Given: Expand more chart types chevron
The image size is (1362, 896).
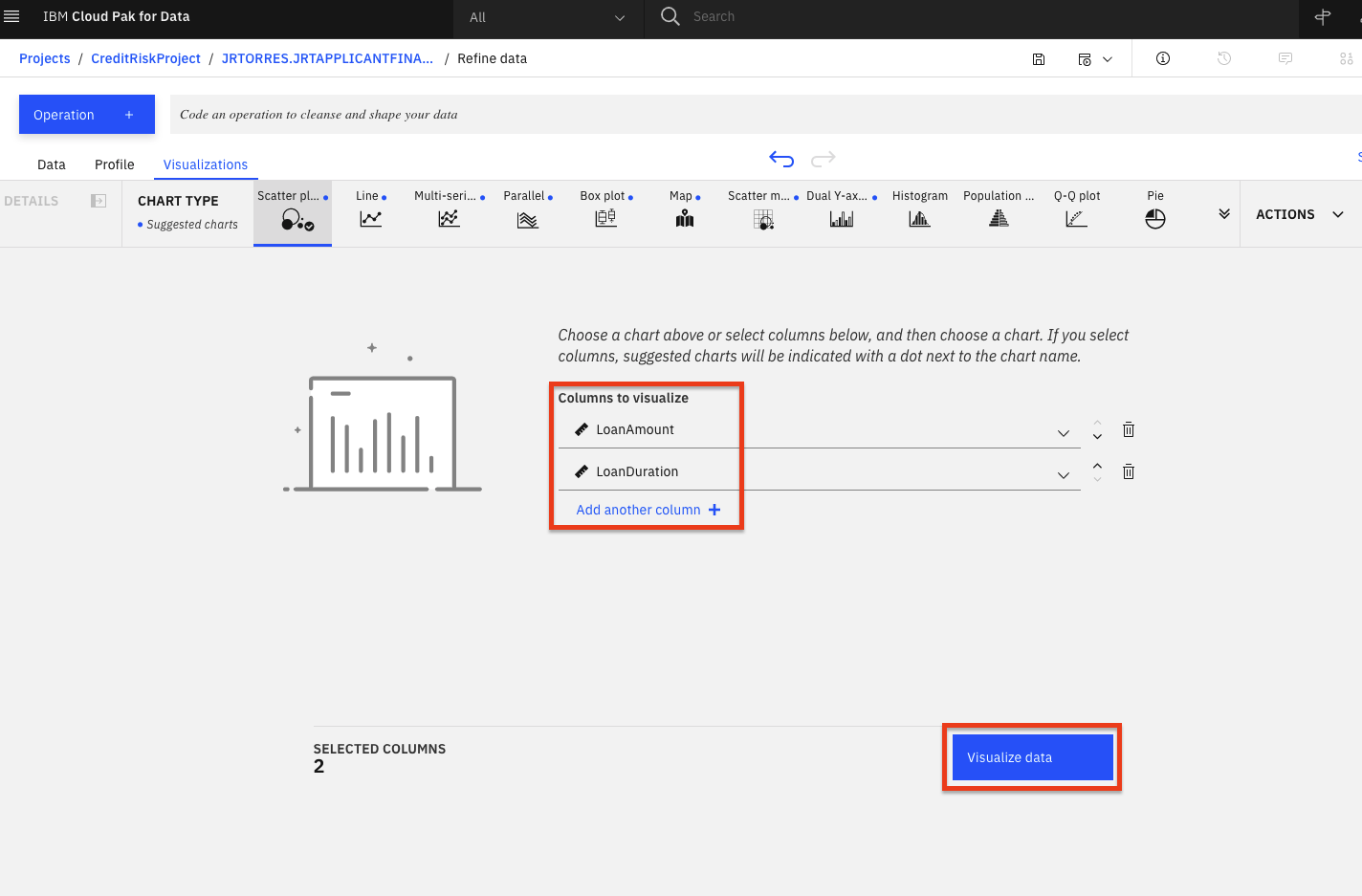Looking at the screenshot, I should pos(1224,214).
